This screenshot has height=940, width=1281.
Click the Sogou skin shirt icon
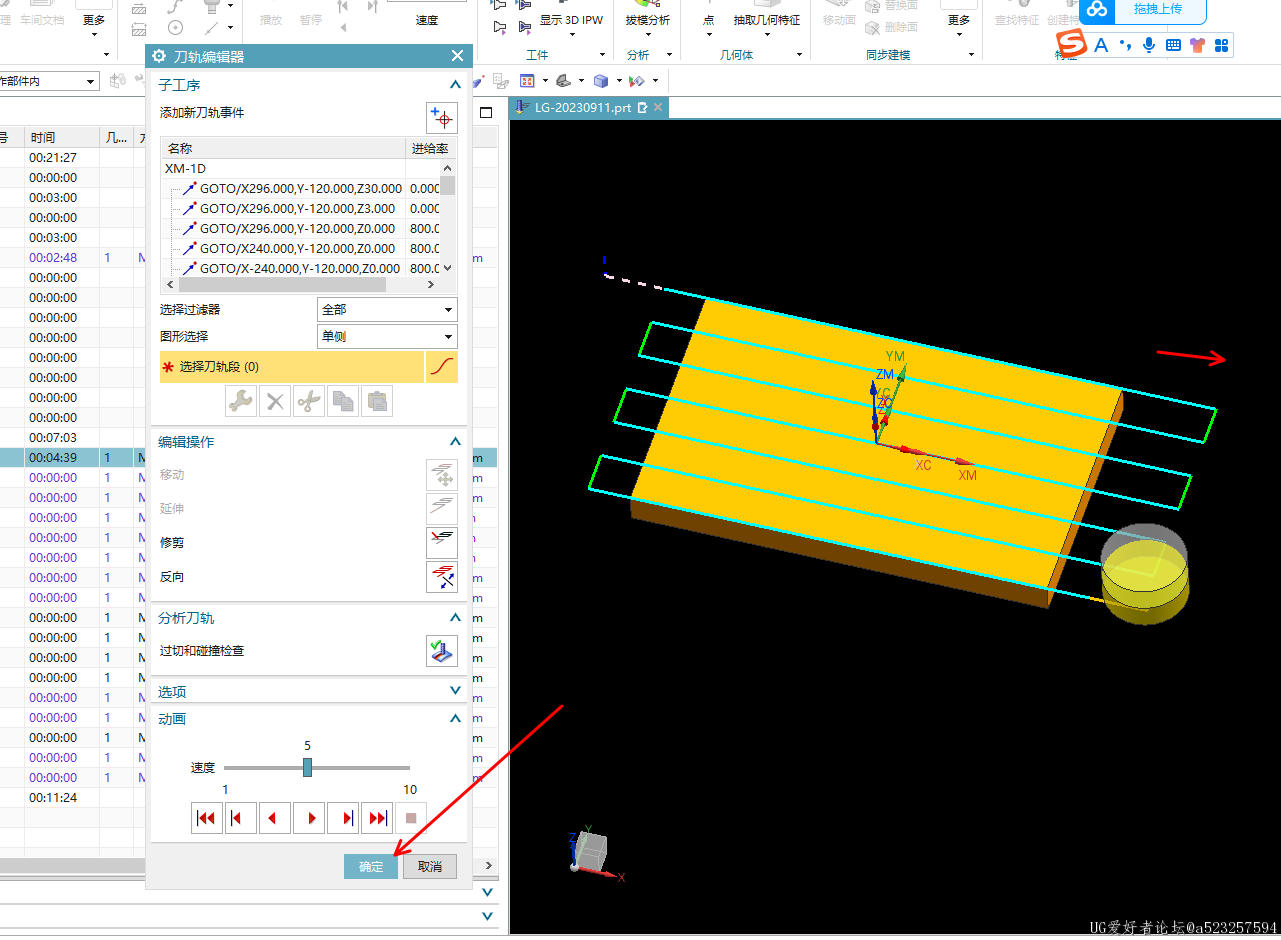coord(1197,45)
